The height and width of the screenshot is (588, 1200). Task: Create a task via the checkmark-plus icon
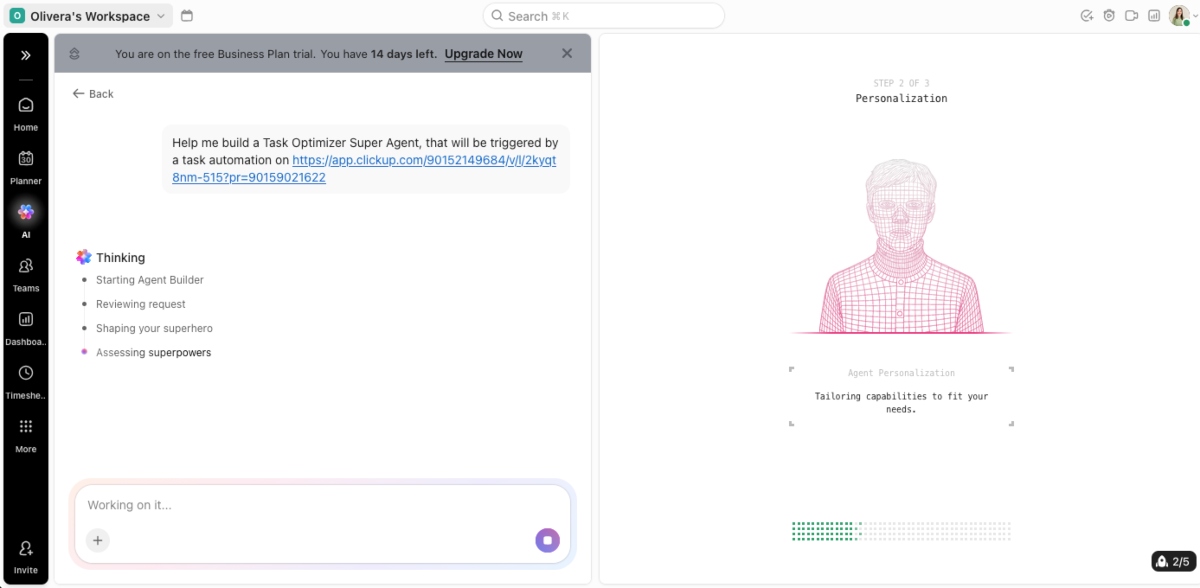pyautogui.click(x=1086, y=14)
